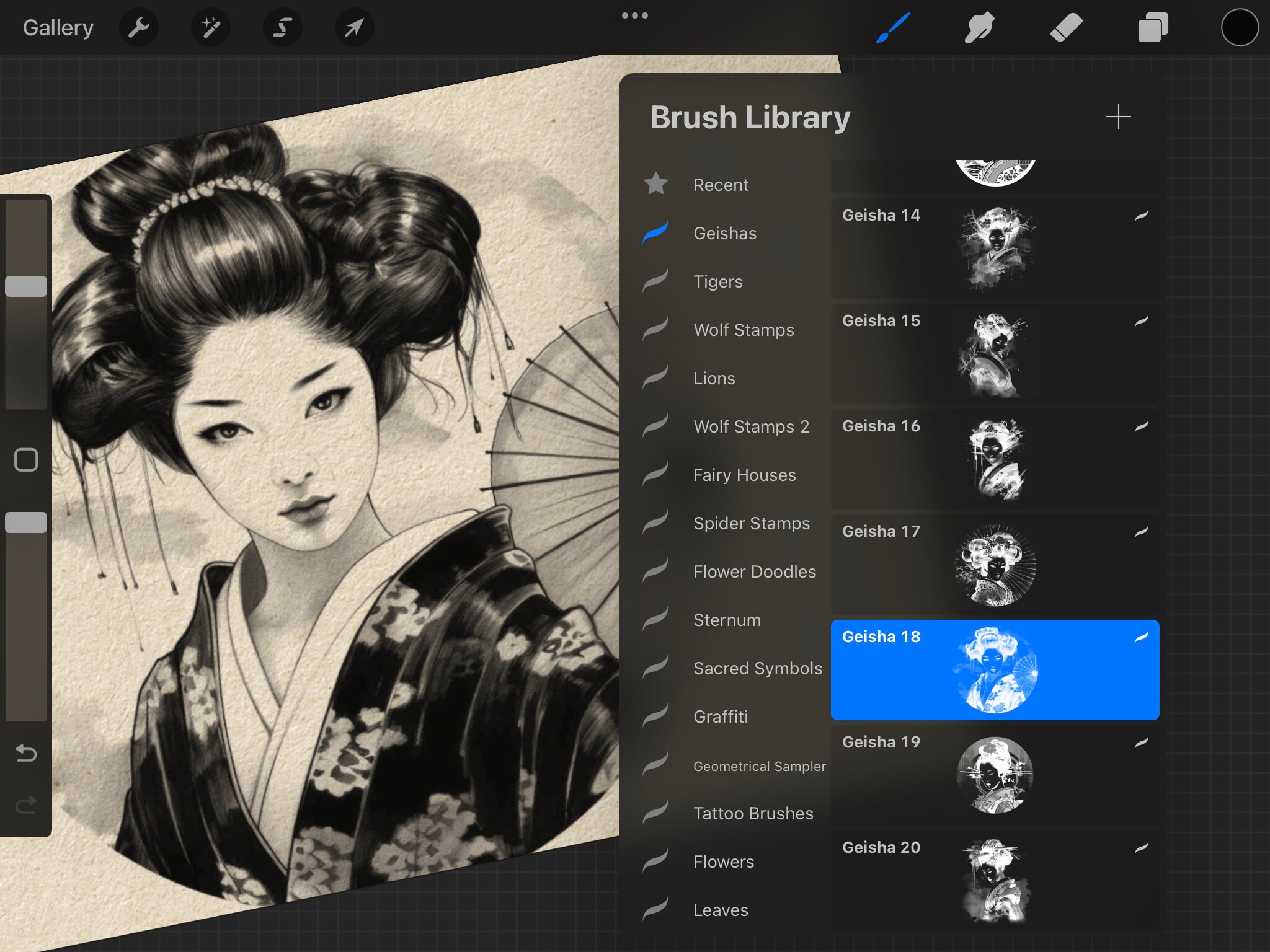The width and height of the screenshot is (1270, 952).
Task: Open the Spider Stamps brush set
Action: (752, 523)
